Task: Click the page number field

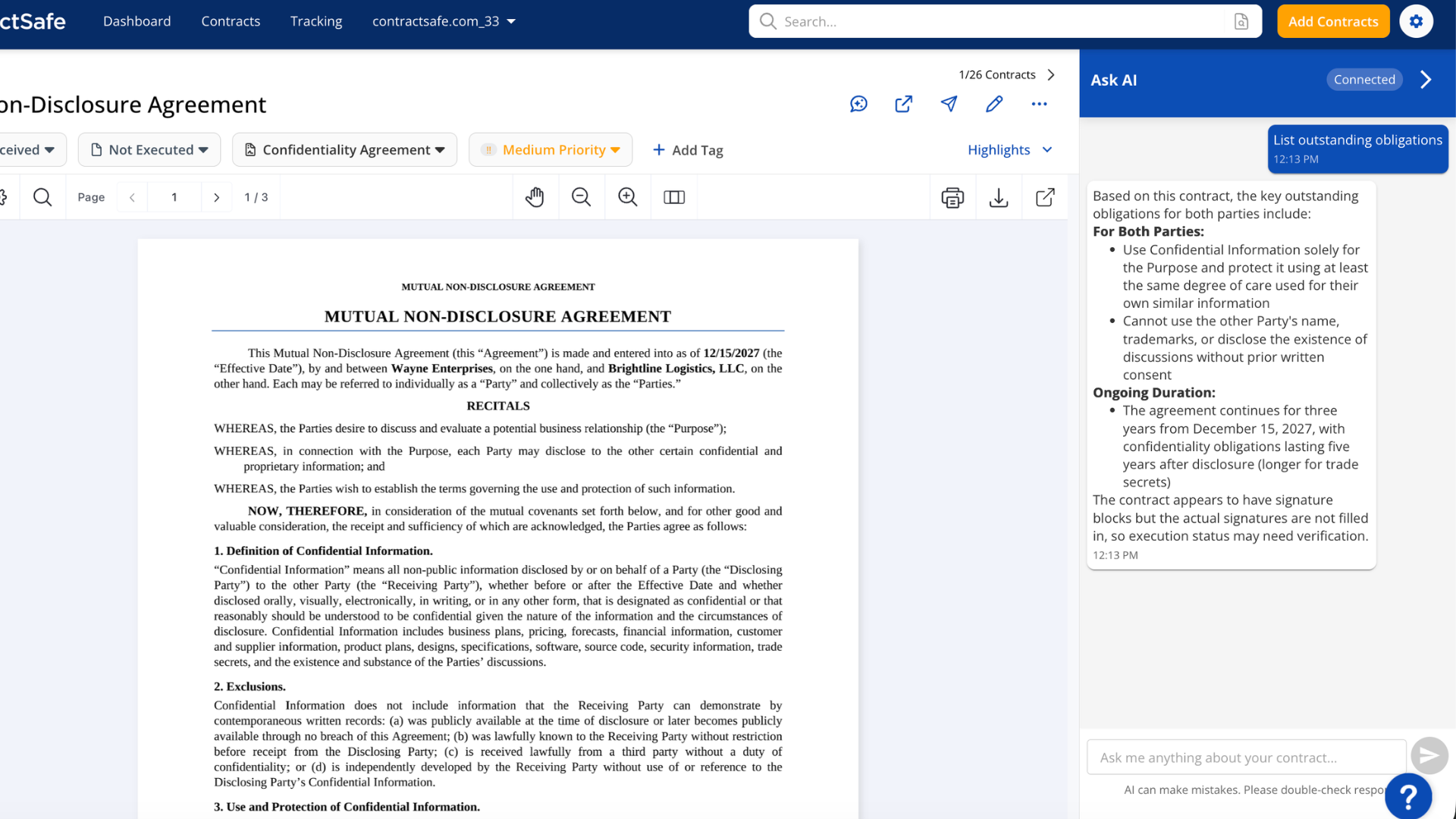Action: click(x=174, y=197)
